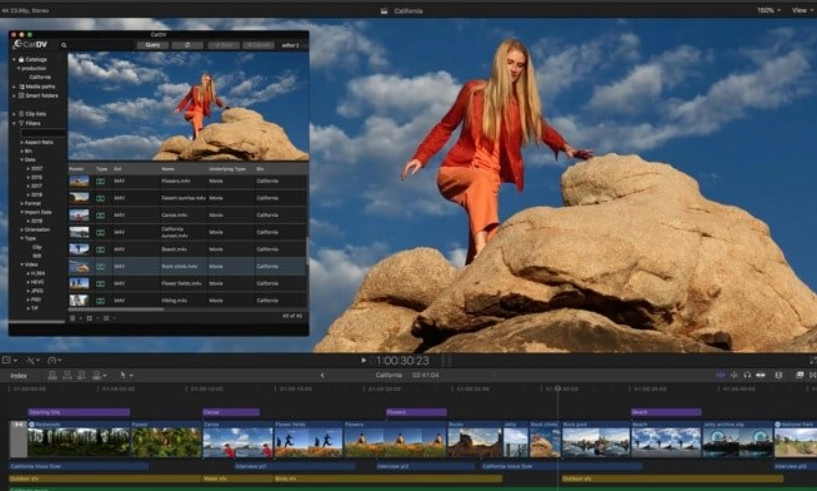
Task: Click the film type icon in Canoe.m4v row
Action: coord(101,215)
